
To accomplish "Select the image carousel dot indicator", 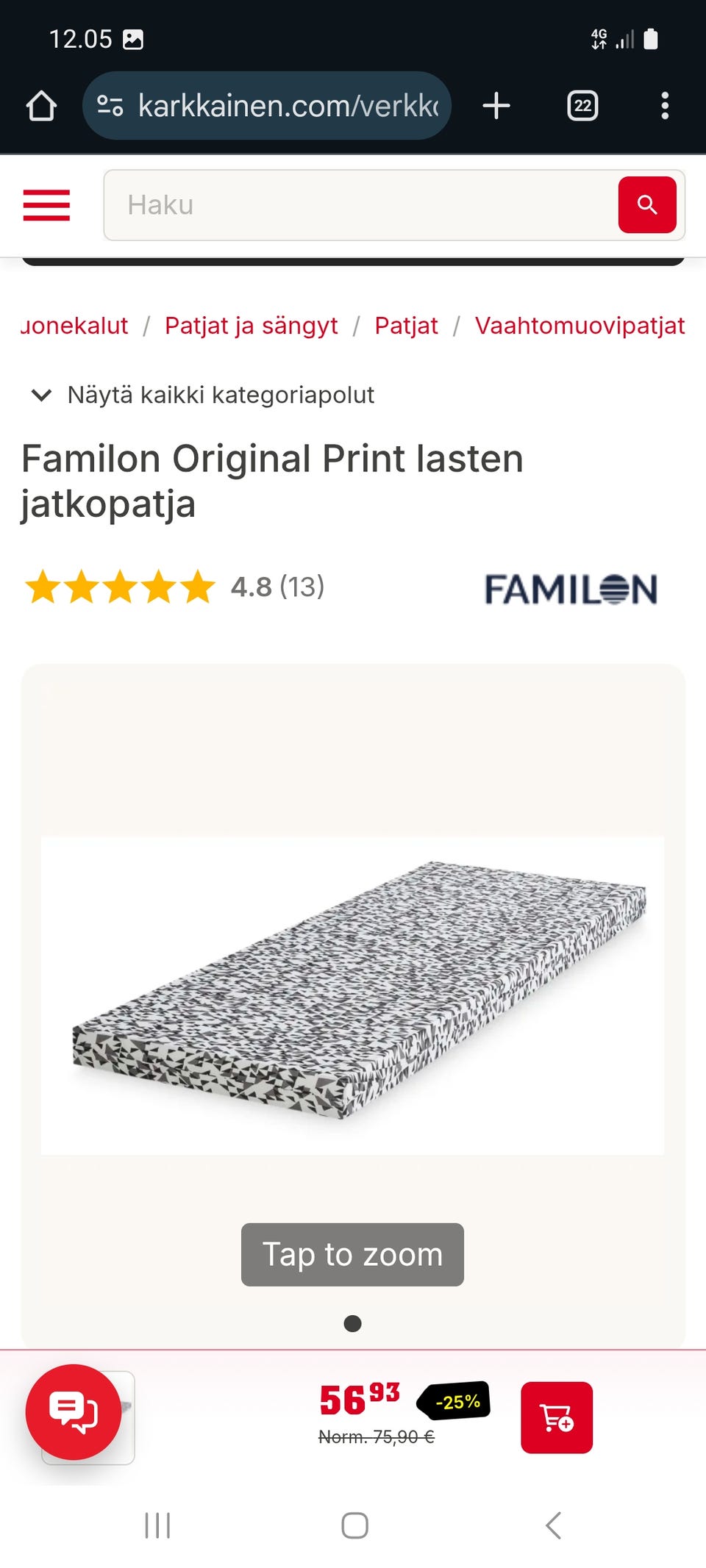I will pos(352,1323).
